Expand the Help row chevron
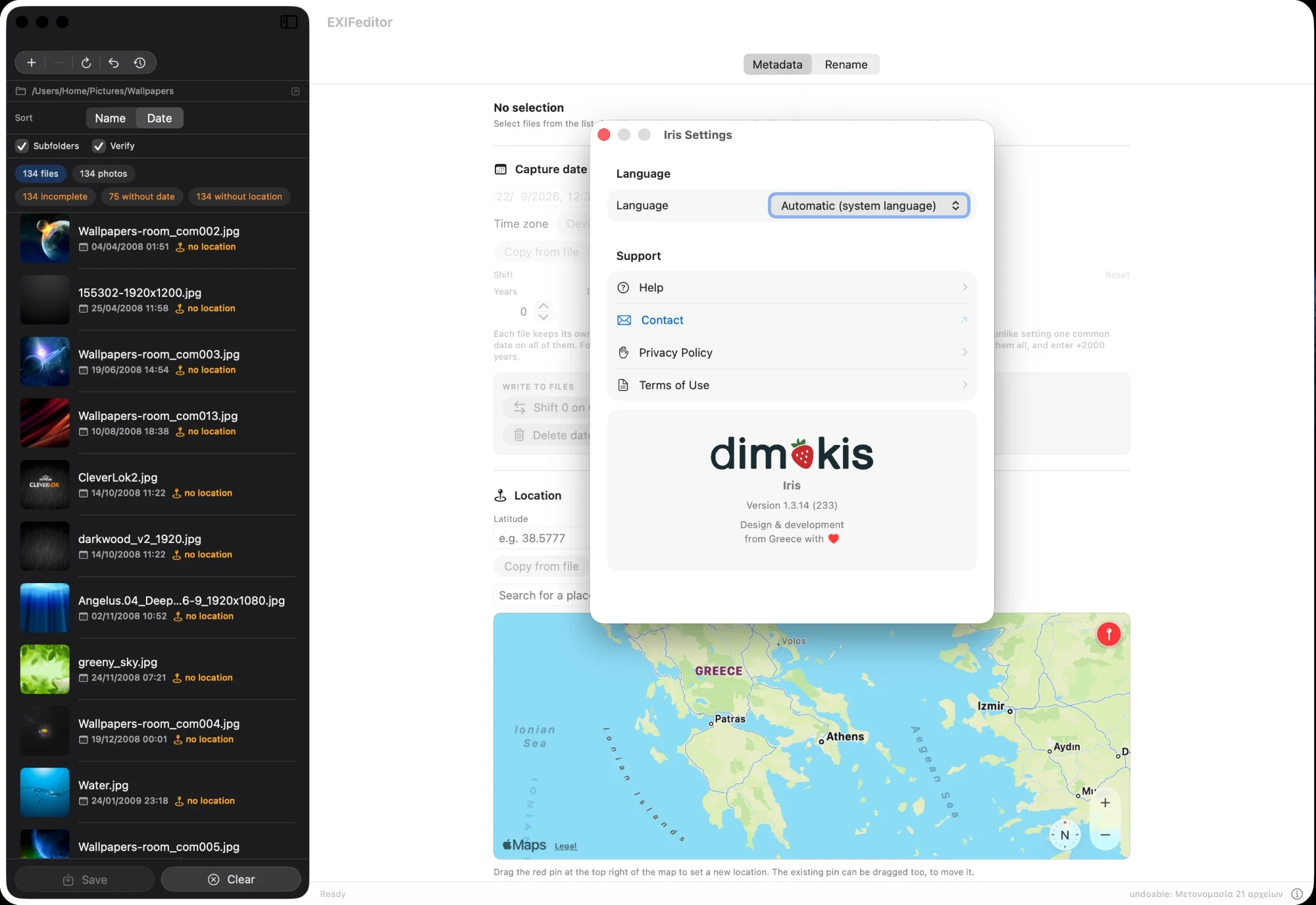Viewport: 1316px width, 905px height. tap(965, 288)
